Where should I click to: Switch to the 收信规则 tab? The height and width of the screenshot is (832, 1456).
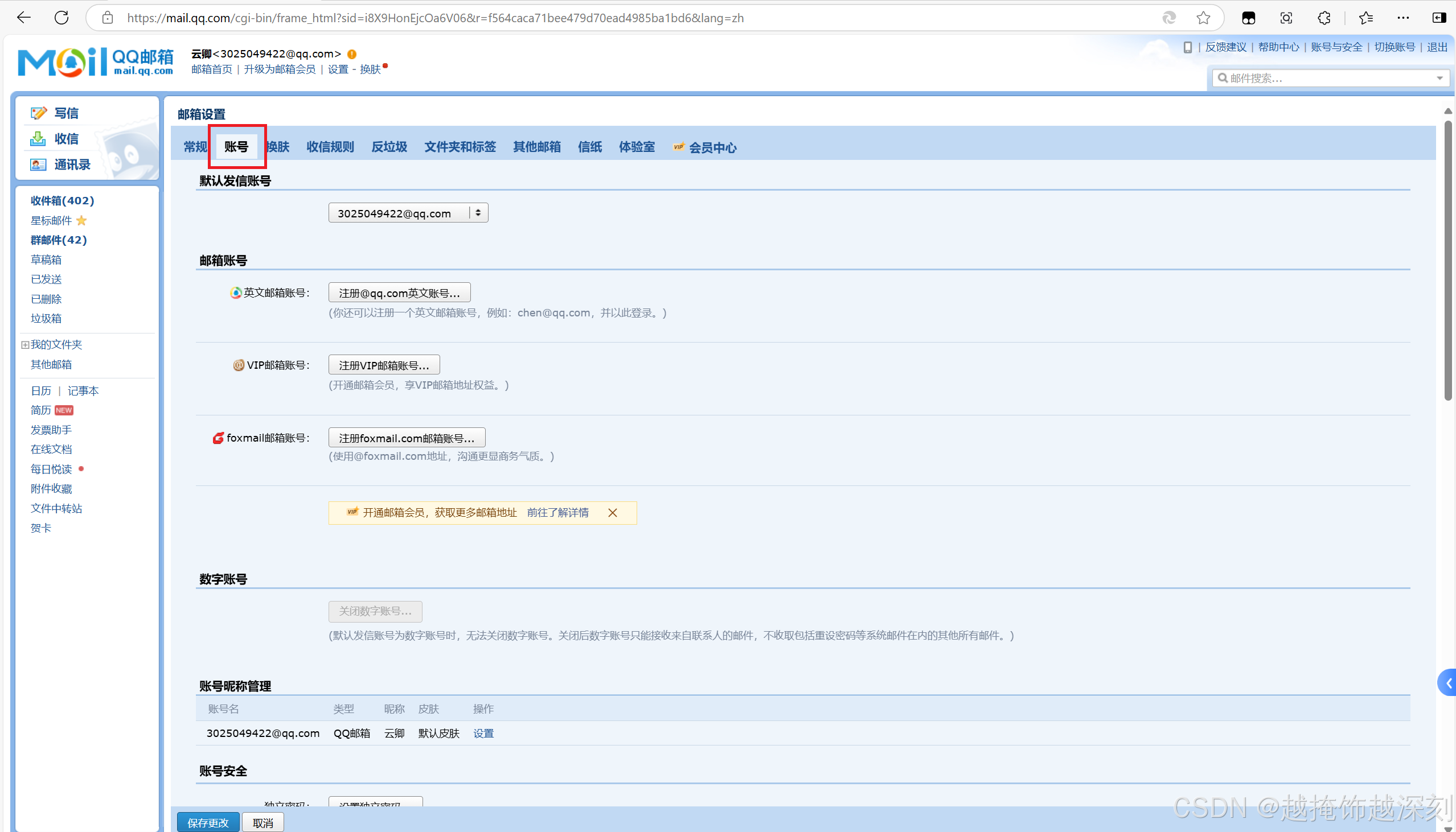click(330, 147)
